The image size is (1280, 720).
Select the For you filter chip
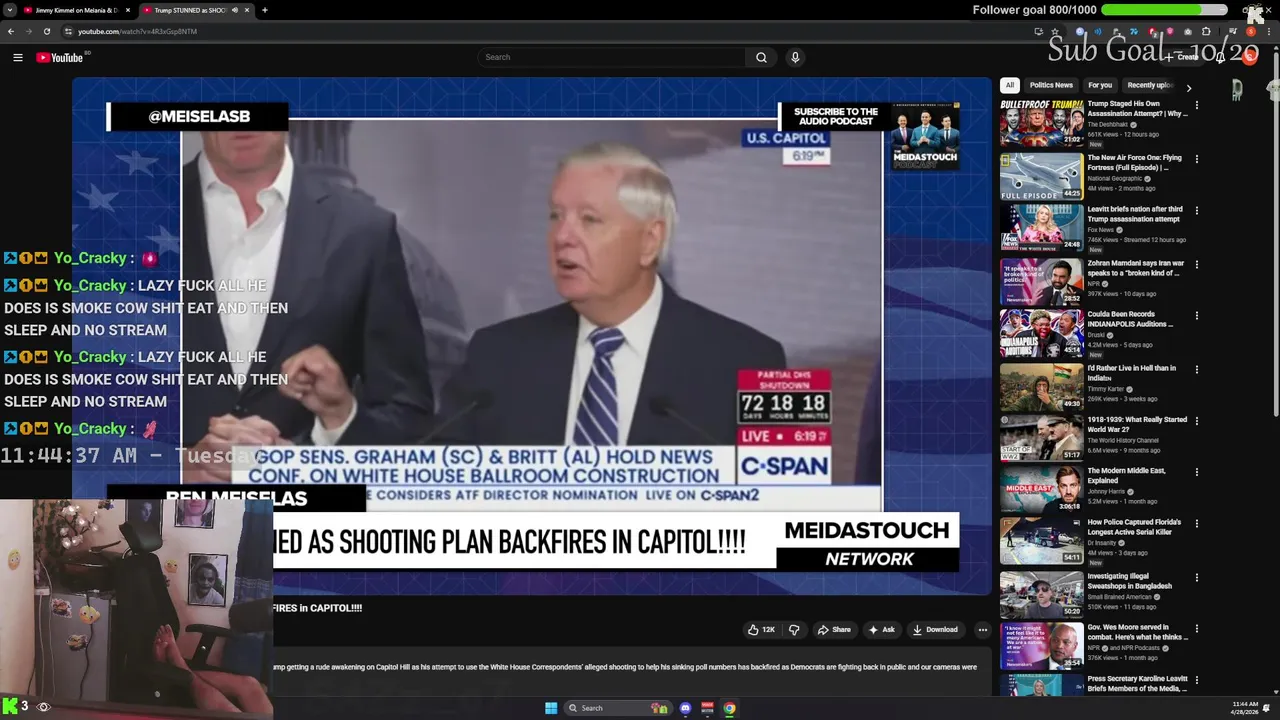[1100, 85]
